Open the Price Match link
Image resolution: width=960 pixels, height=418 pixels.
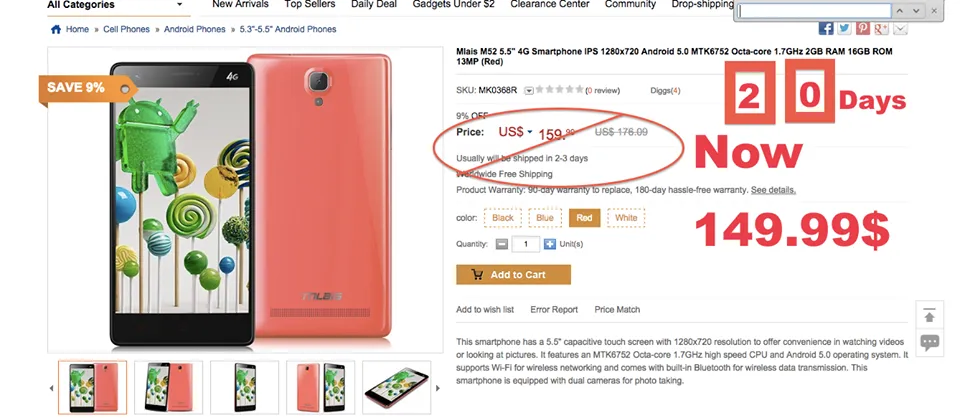(617, 310)
